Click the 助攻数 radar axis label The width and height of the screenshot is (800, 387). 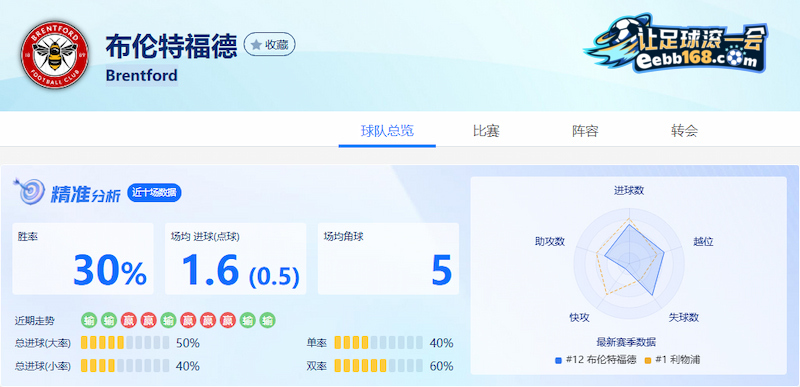point(550,241)
